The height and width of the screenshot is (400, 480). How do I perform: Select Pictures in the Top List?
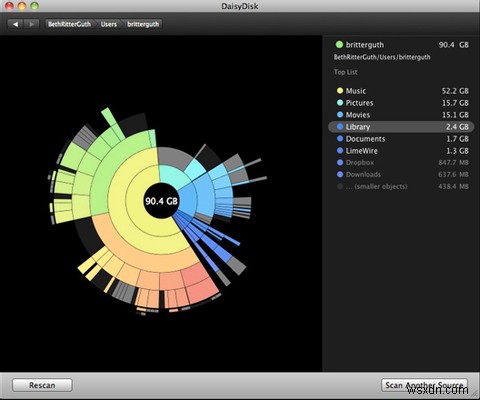point(402,103)
